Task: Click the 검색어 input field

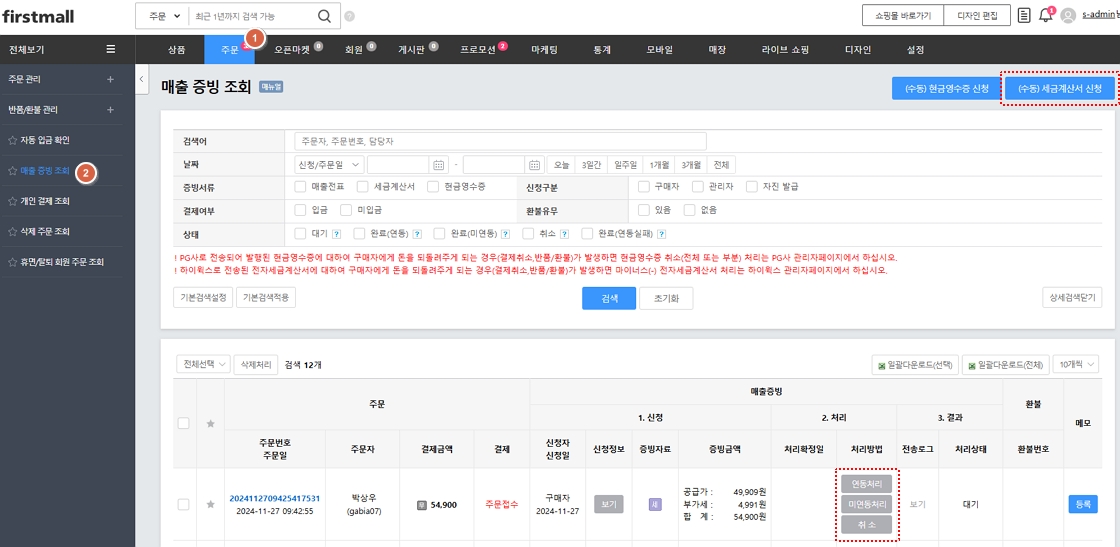Action: coord(500,141)
